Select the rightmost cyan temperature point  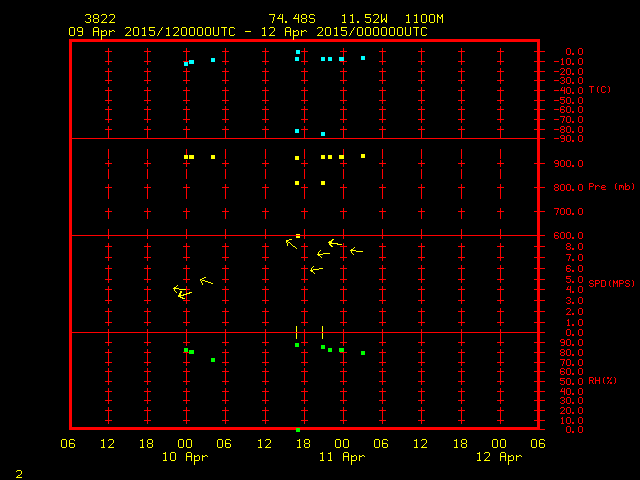pos(363,58)
